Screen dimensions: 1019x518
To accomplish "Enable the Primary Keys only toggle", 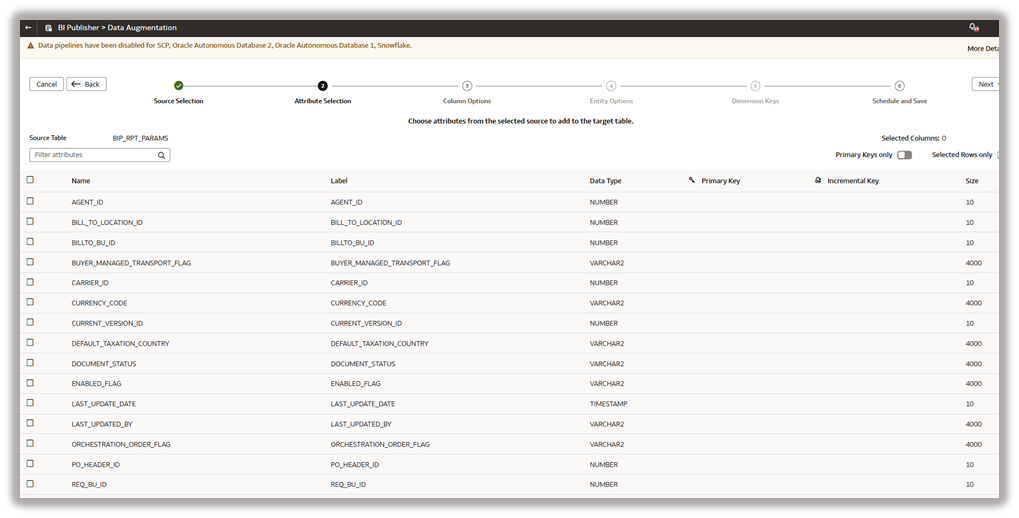I will [x=905, y=155].
